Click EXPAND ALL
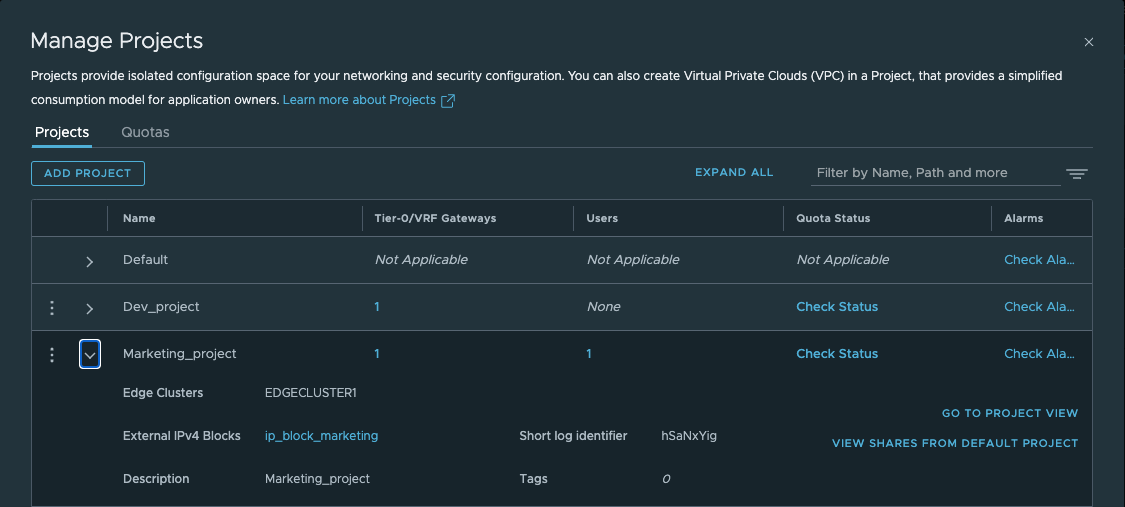1125x507 pixels. click(734, 172)
